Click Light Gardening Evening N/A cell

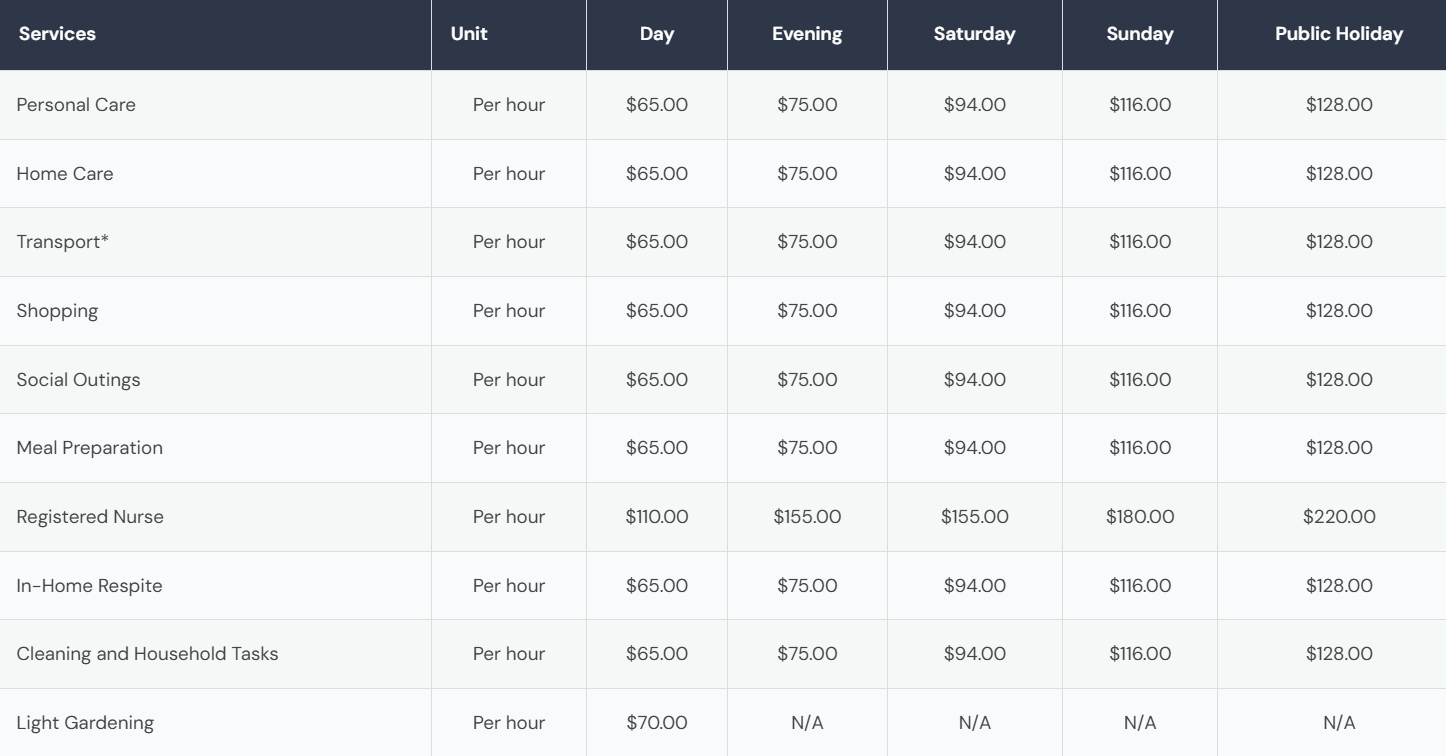click(807, 723)
